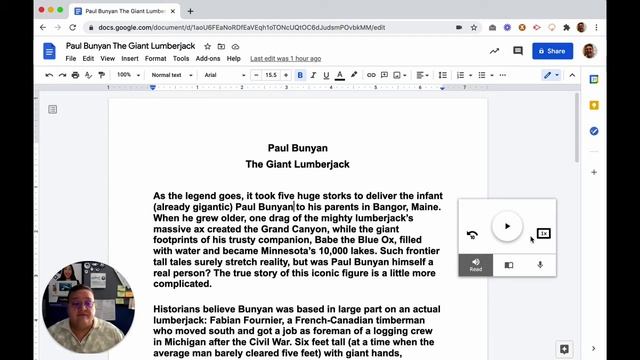Open the highlight color picker

click(354, 75)
